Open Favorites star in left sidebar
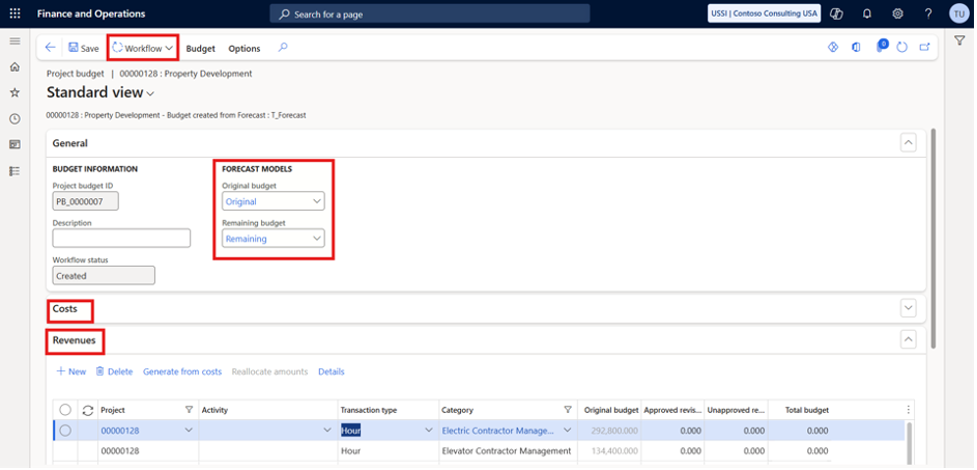Screen dimensions: 977x470 (x=15, y=93)
